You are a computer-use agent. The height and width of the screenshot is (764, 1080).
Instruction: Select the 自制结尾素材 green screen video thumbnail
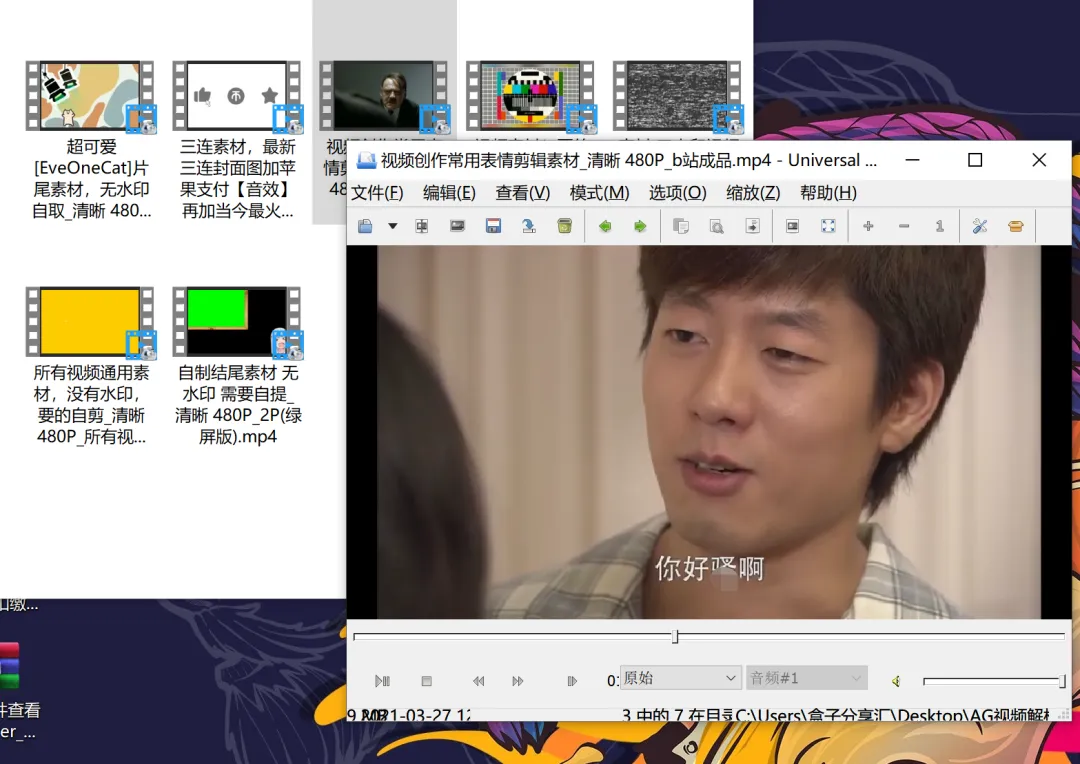(x=237, y=321)
